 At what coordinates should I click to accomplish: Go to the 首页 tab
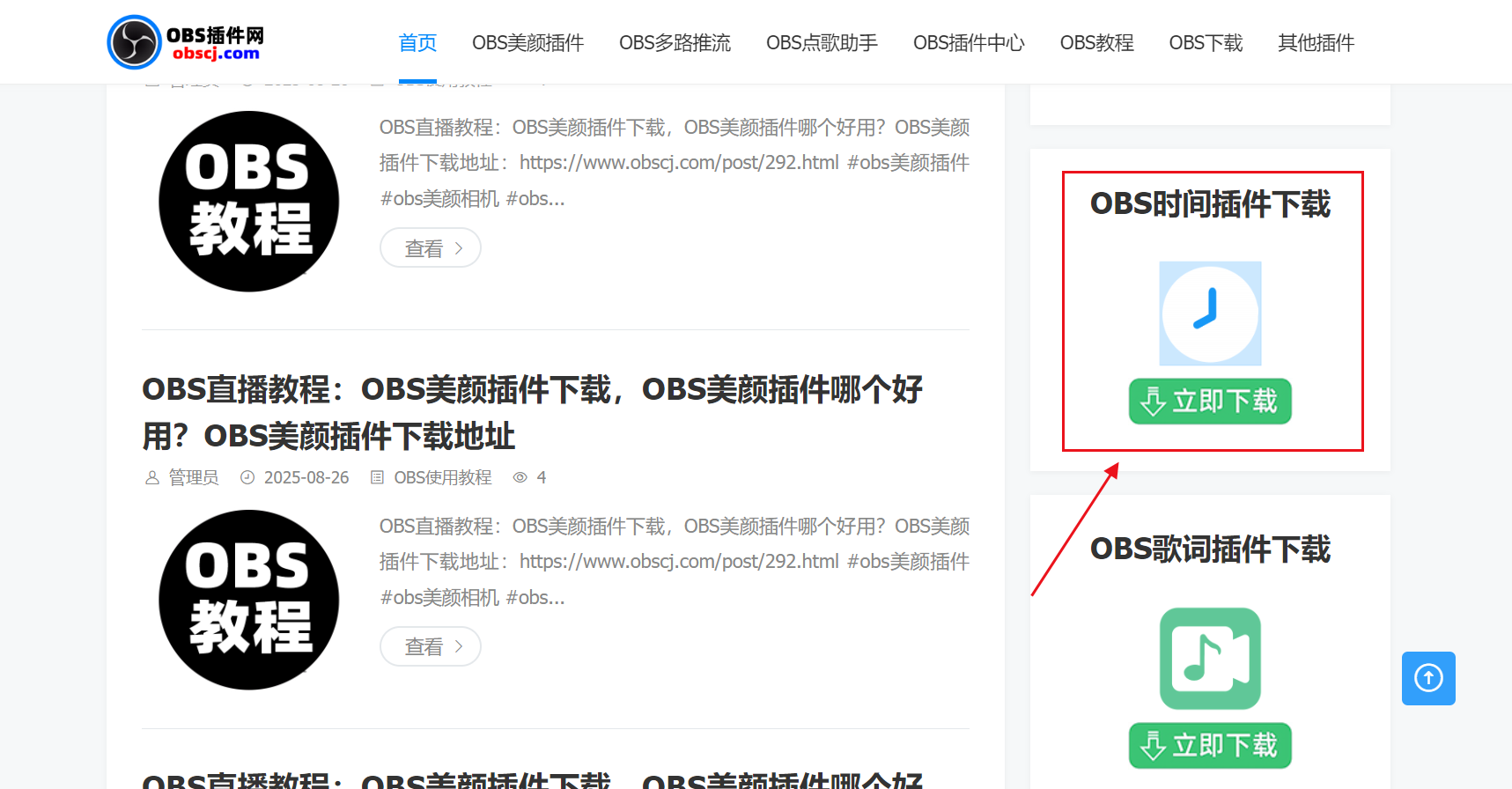[417, 42]
